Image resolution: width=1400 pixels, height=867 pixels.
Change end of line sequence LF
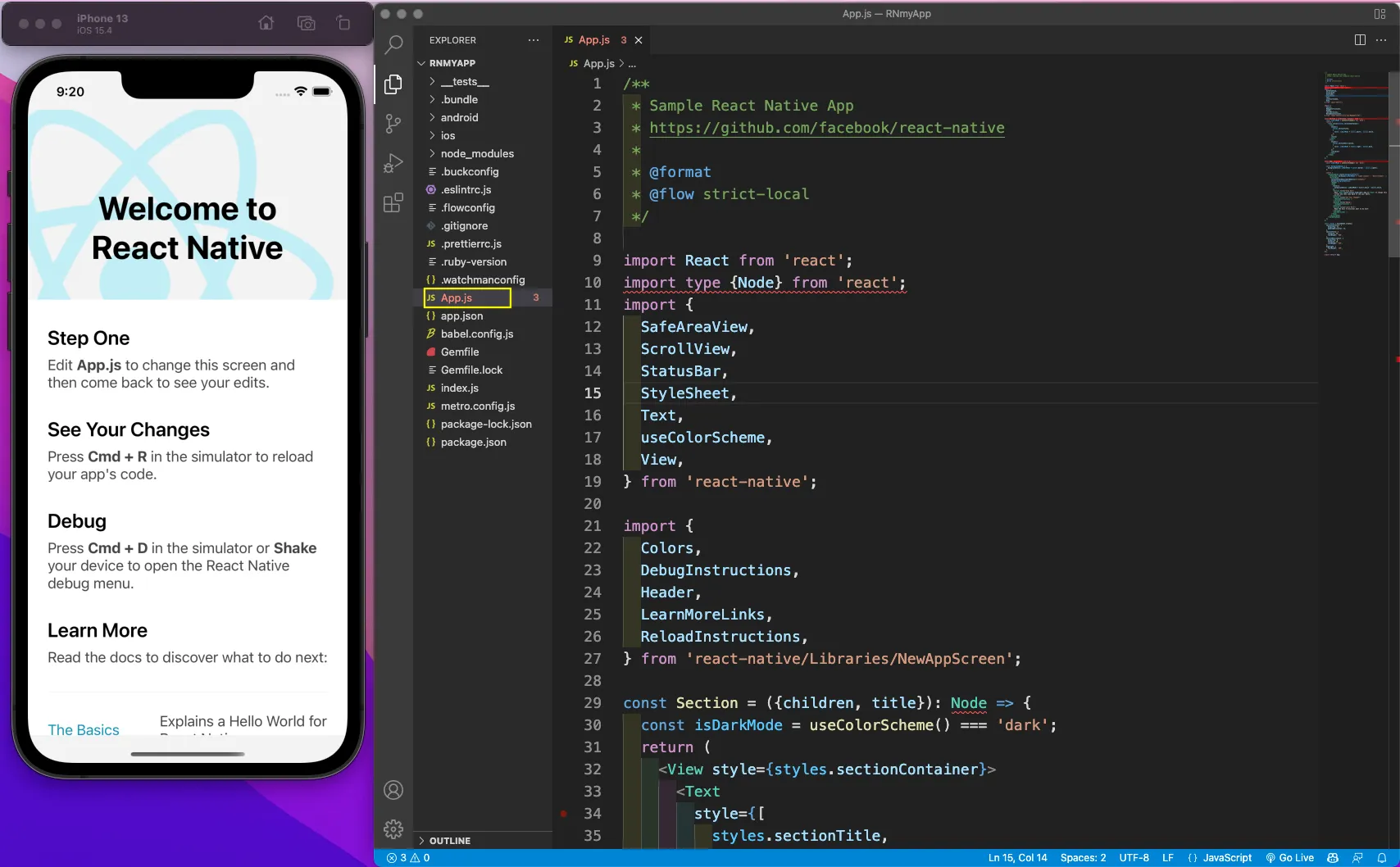pos(1168,858)
